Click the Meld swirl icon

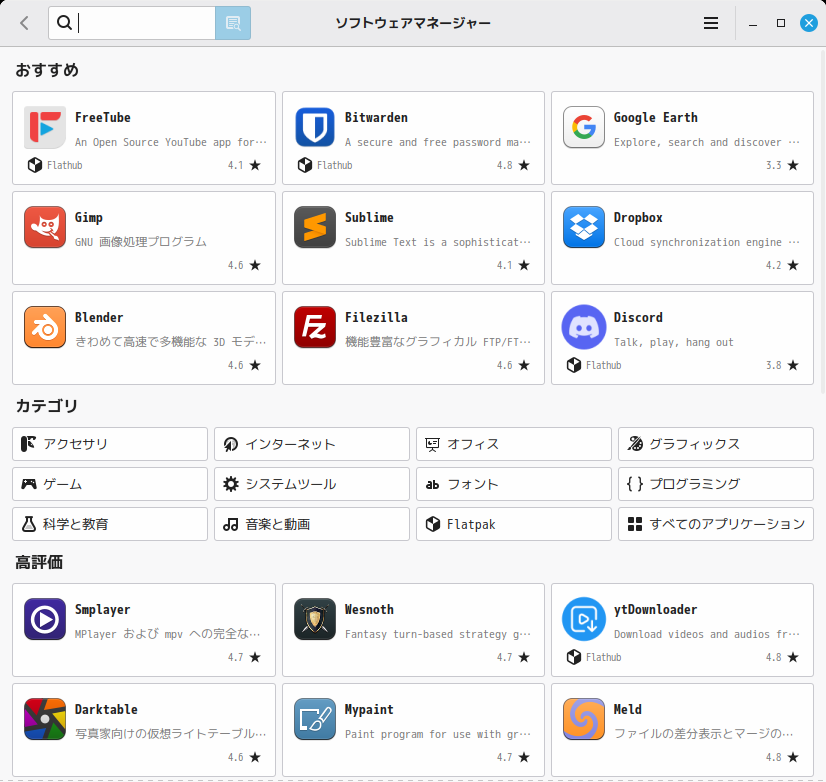click(584, 719)
